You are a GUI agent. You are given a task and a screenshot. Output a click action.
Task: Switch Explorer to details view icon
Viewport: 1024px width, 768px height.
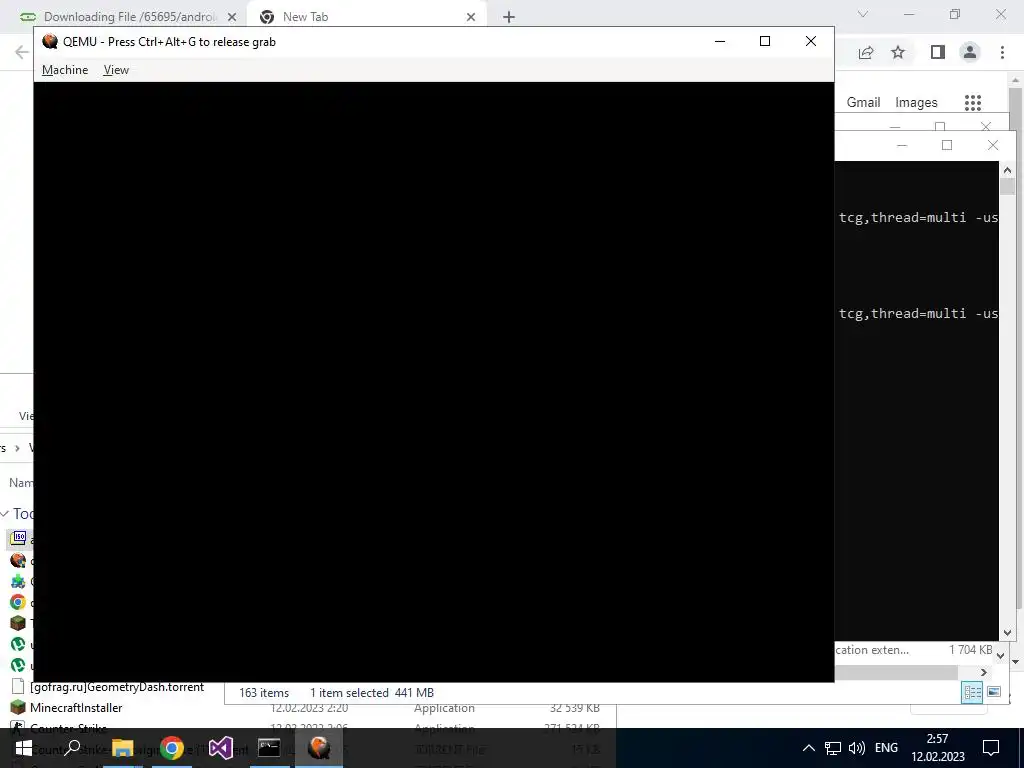tap(972, 692)
